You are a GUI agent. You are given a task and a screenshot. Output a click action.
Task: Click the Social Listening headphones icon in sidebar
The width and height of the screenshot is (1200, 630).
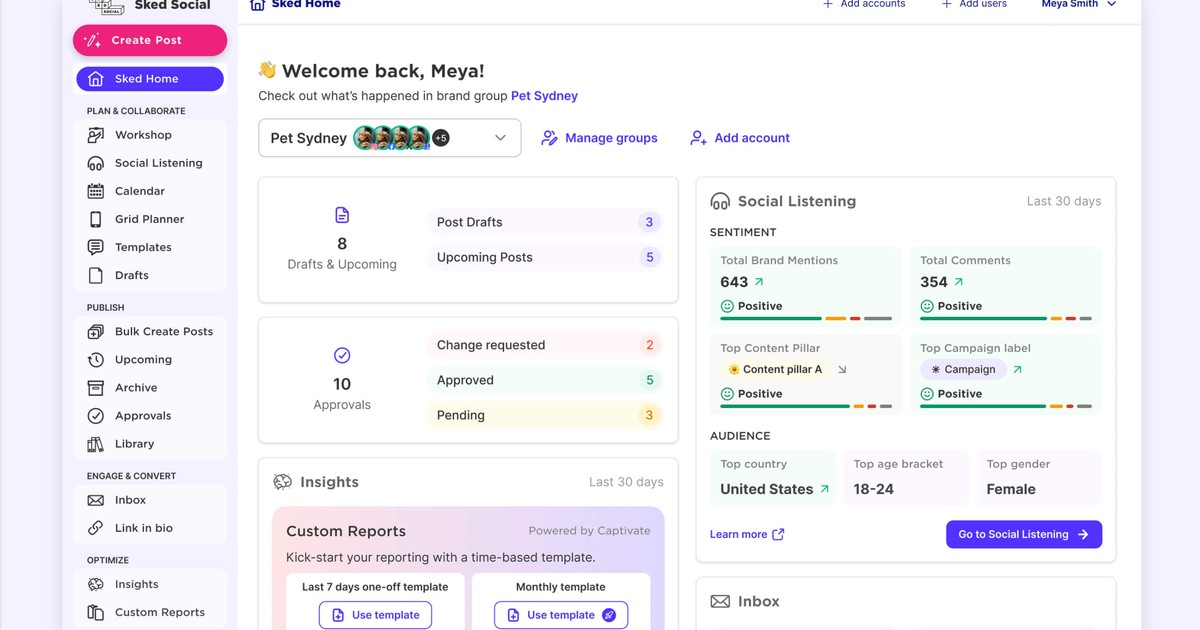tap(96, 163)
